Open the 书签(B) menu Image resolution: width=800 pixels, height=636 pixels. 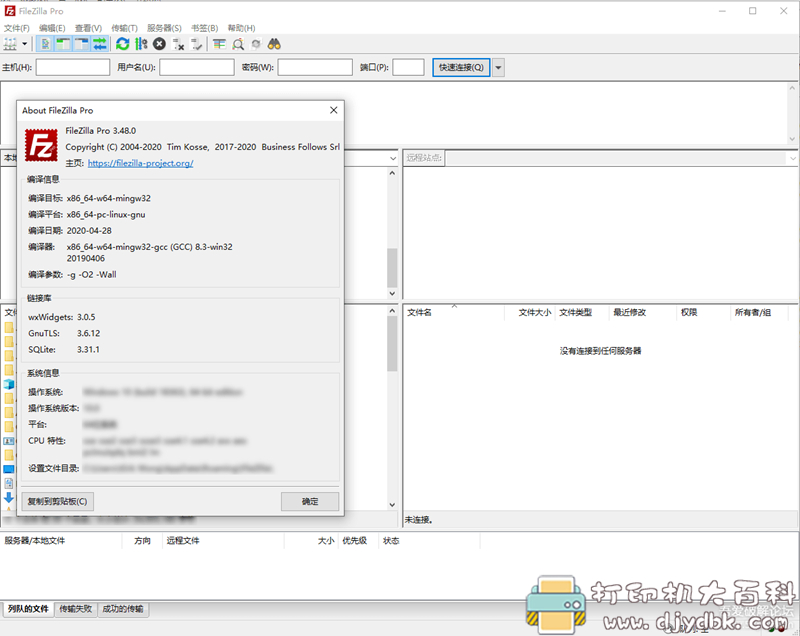coord(205,28)
